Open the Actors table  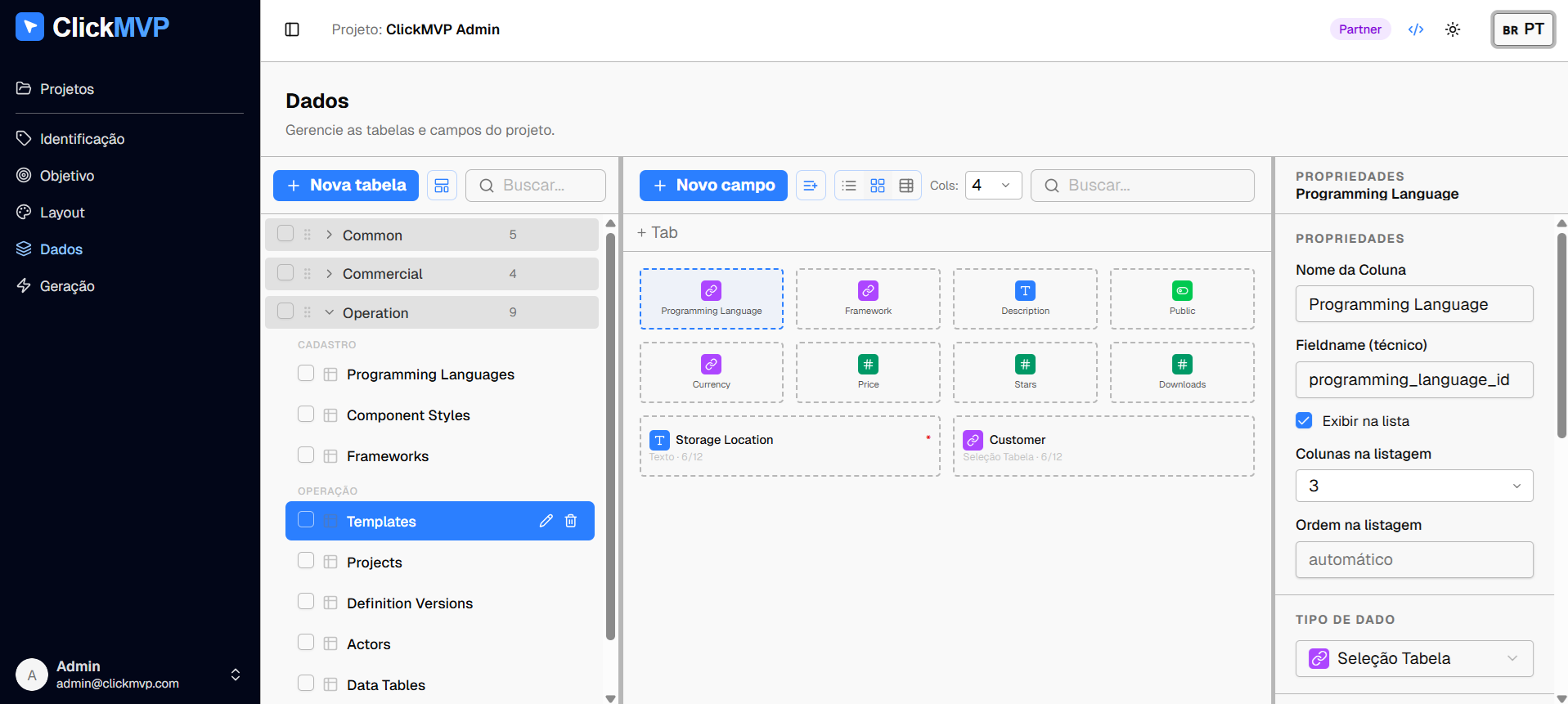369,644
